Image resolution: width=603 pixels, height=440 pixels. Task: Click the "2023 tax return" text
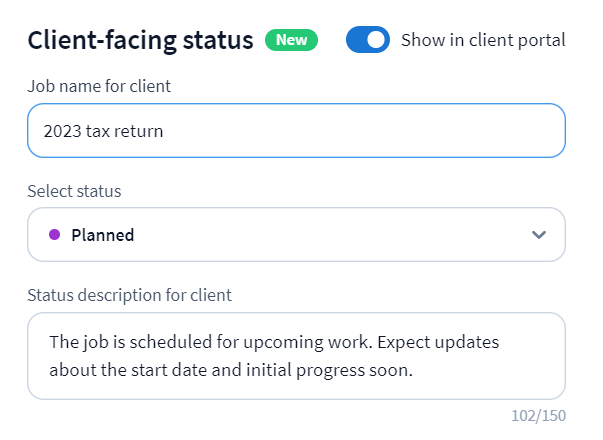pos(103,131)
